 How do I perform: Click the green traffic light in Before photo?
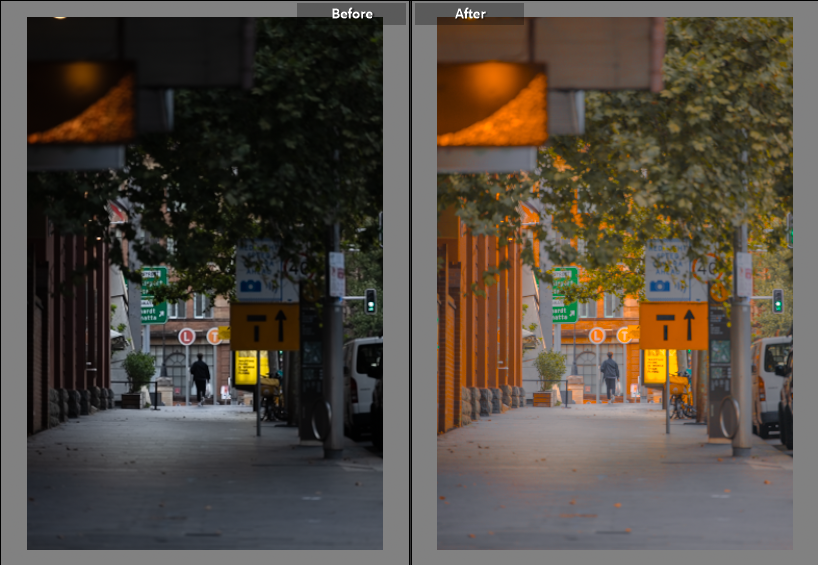click(x=370, y=300)
